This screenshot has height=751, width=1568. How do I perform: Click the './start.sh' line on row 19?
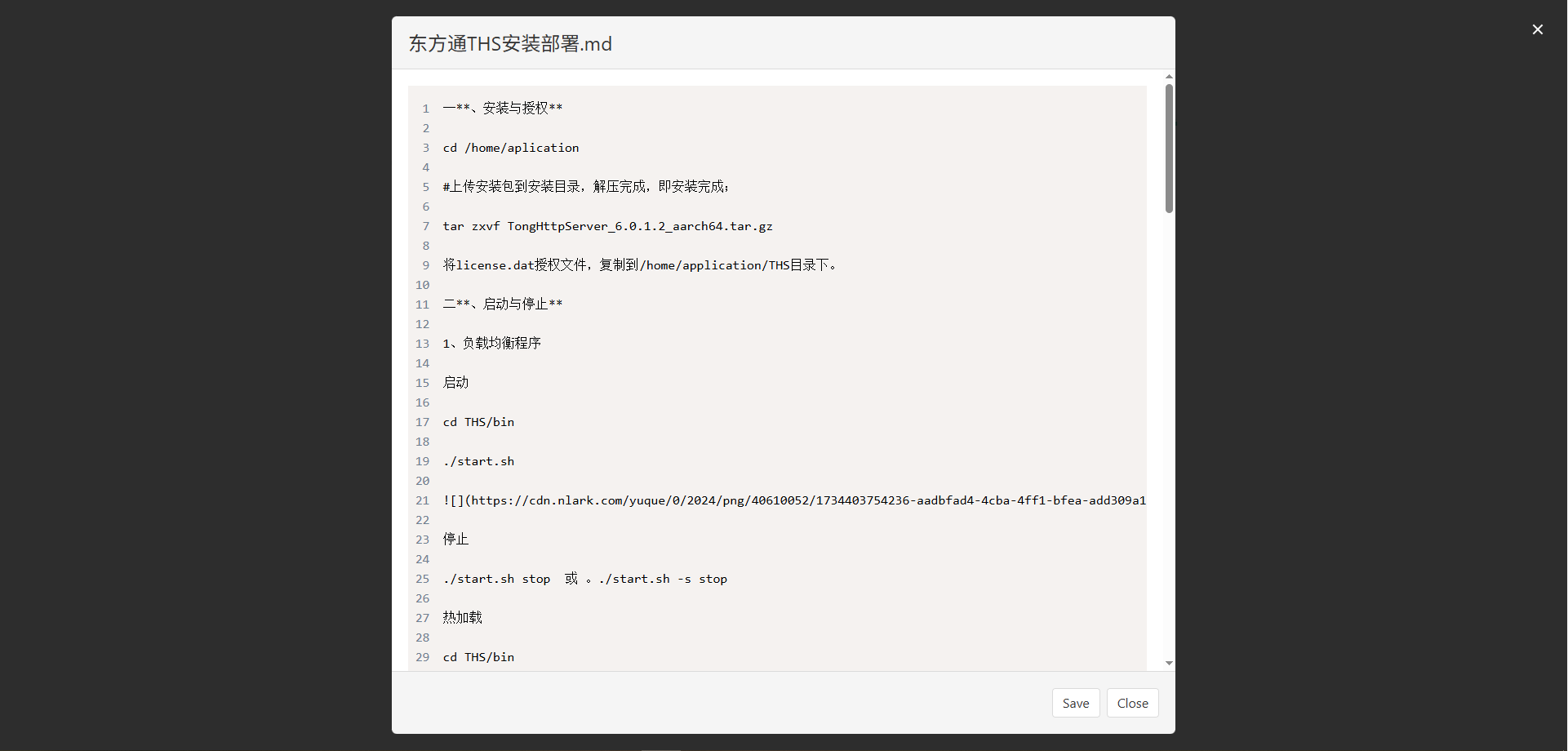[478, 461]
